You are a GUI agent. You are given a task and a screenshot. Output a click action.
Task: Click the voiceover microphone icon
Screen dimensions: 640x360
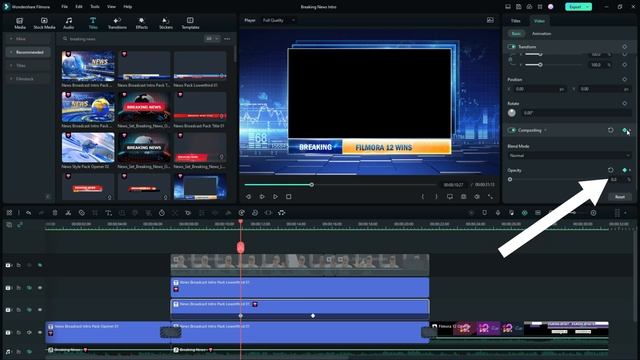[498, 213]
